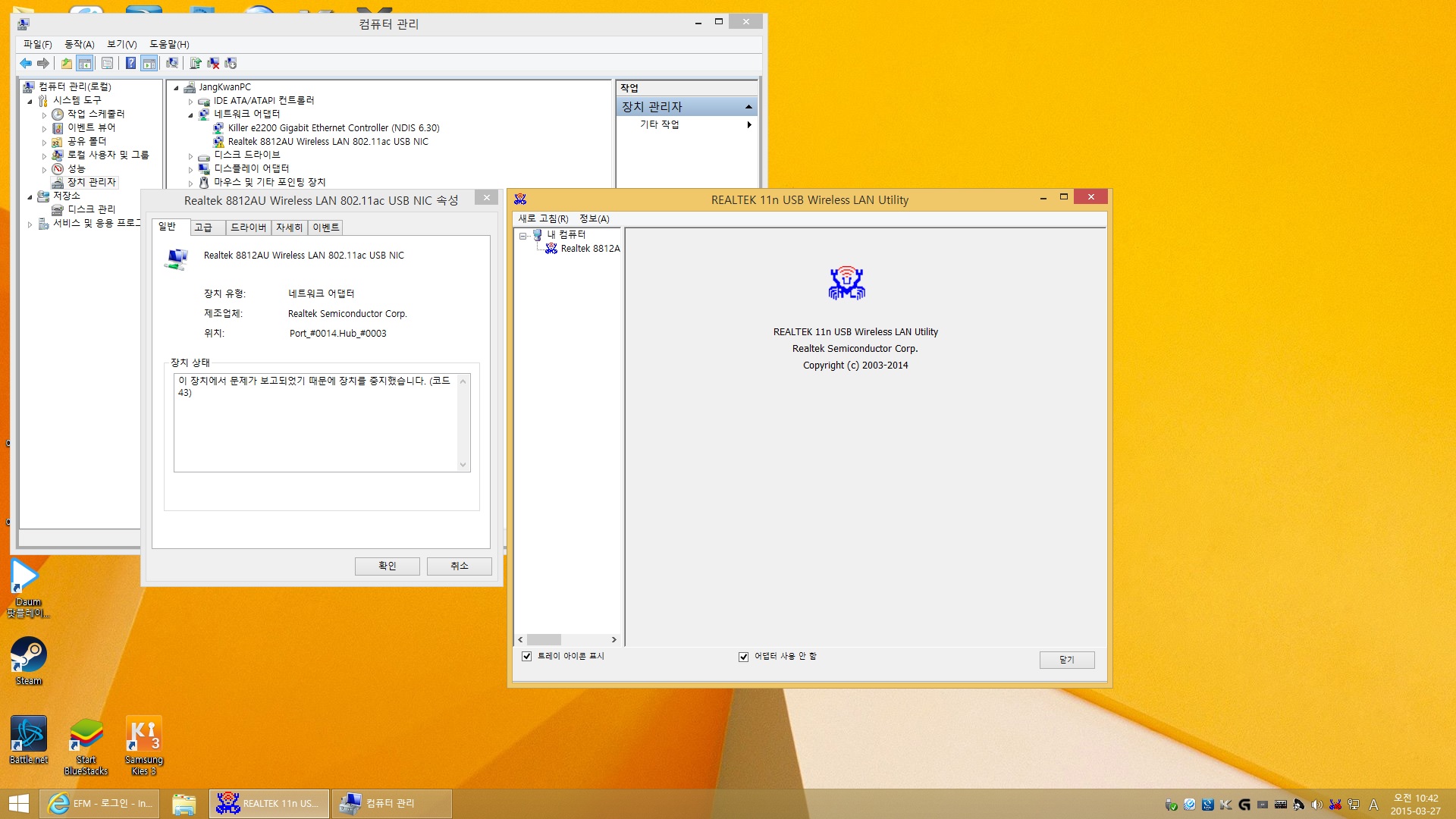This screenshot has height=819, width=1456.
Task: Click the 닫기 button in Realtek utility
Action: [x=1066, y=660]
